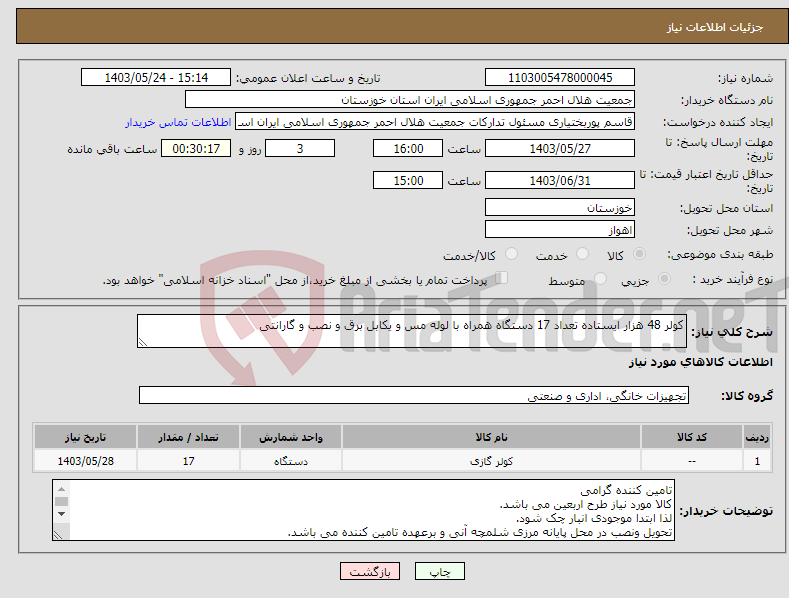This screenshot has width=789, height=598.
Task: Click the delivery city field اهواز
Action: tap(560, 230)
